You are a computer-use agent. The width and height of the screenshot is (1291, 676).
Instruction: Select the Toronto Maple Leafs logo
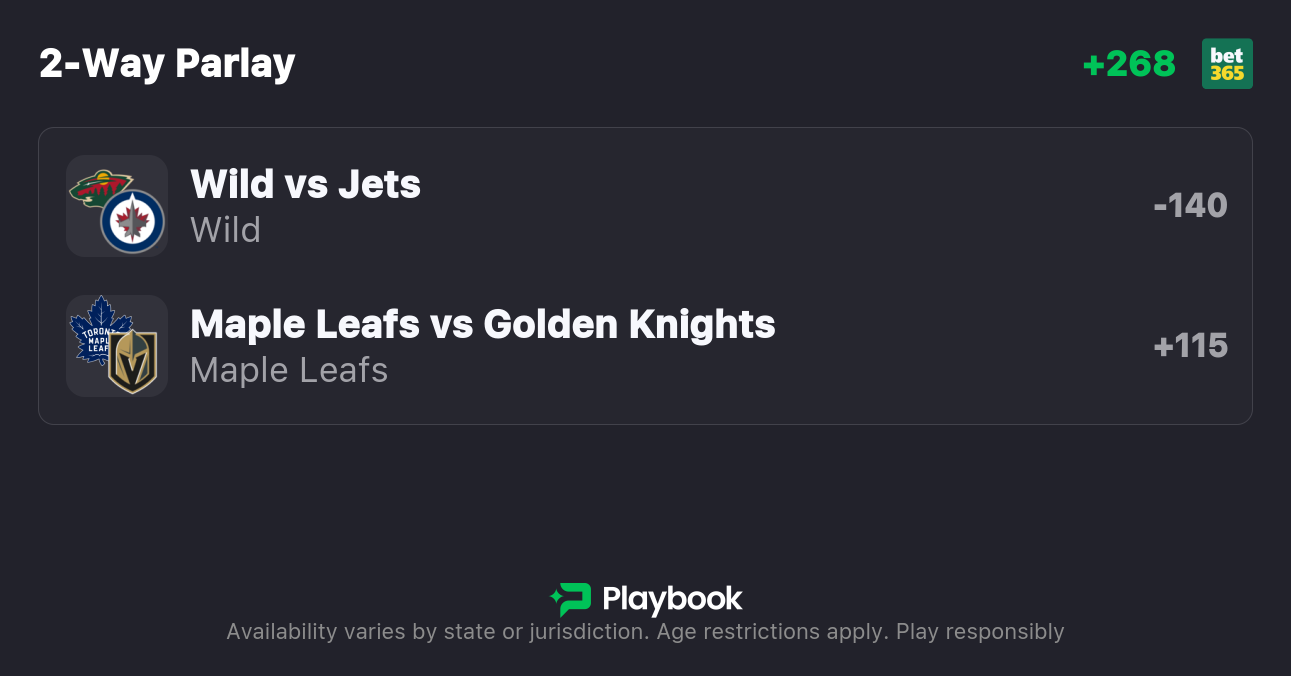point(98,327)
